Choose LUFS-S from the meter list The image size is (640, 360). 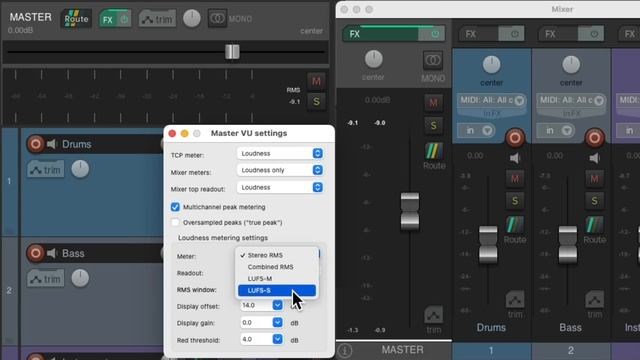(277, 290)
